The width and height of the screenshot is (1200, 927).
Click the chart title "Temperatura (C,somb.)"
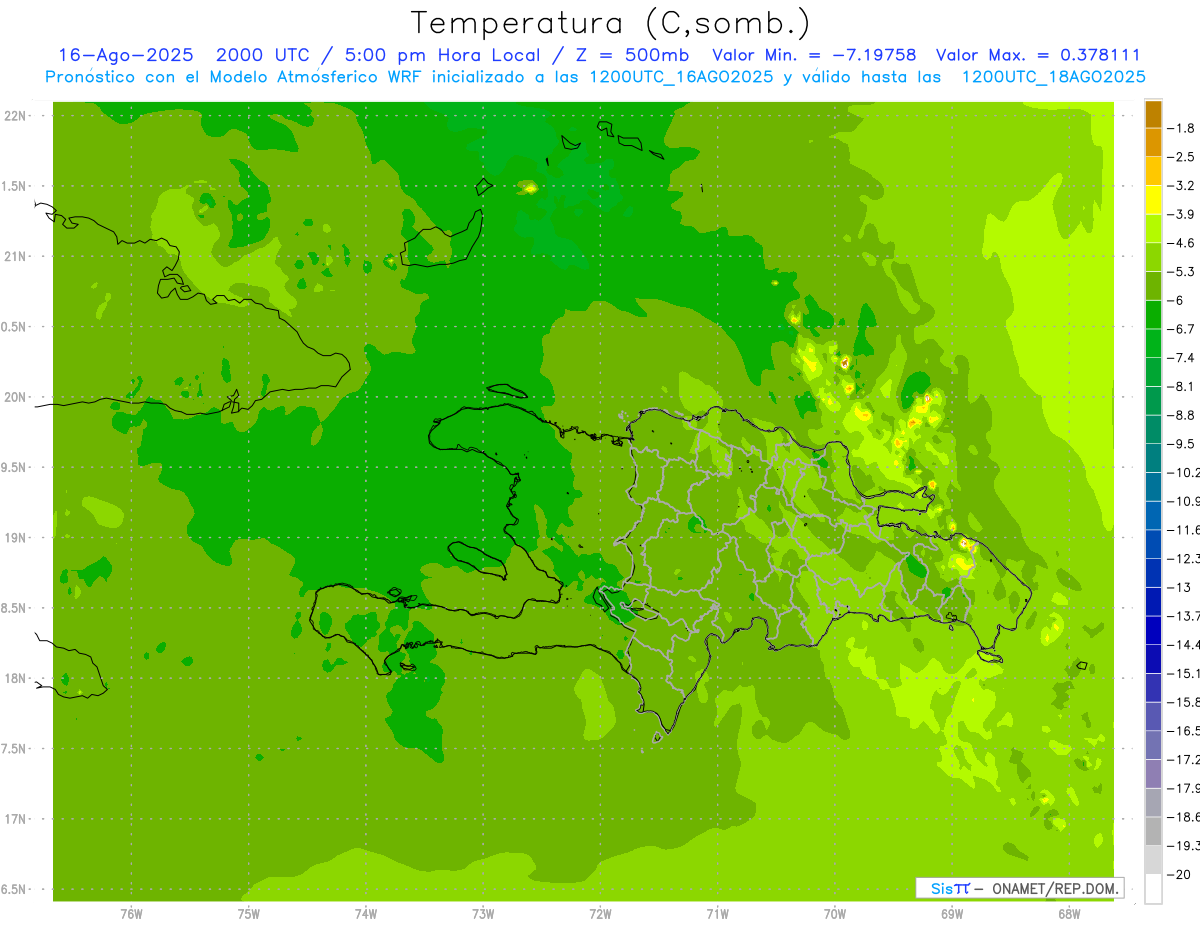click(610, 24)
